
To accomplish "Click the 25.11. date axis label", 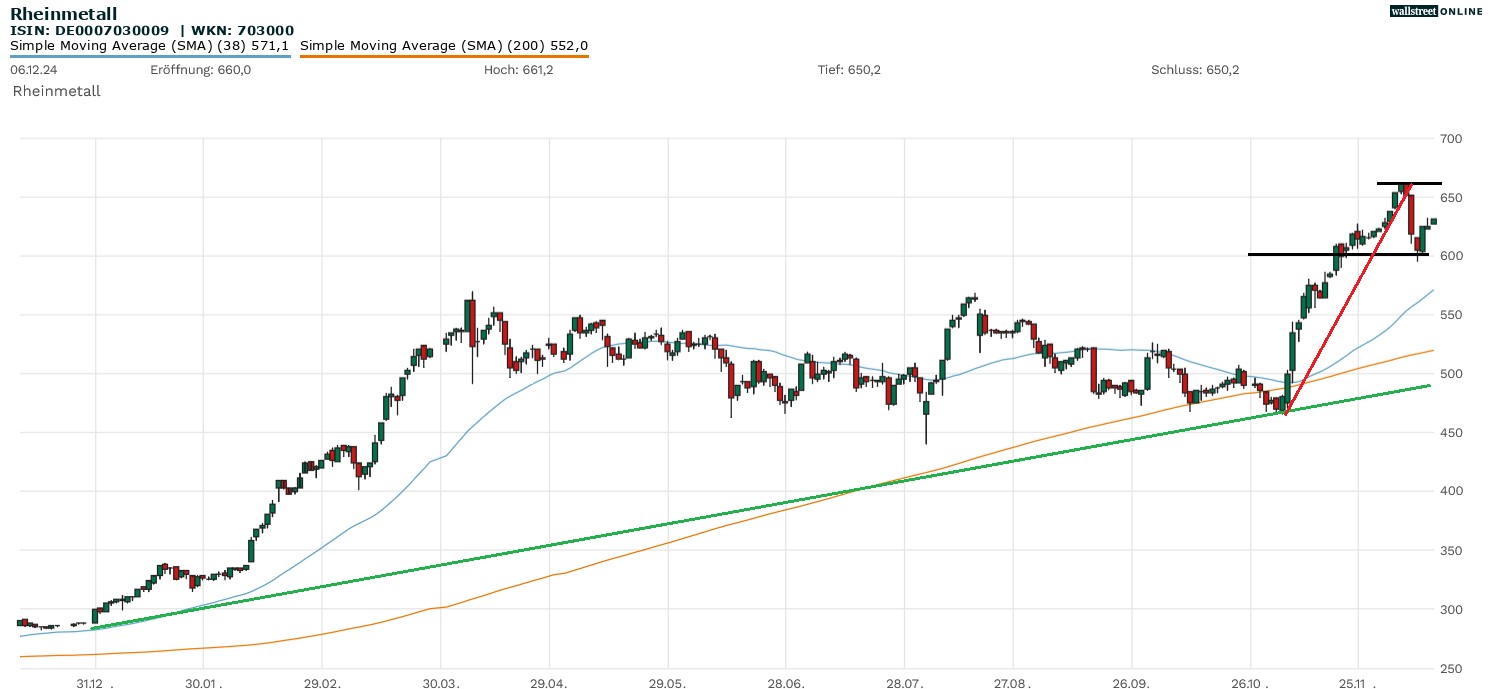I will click(x=1357, y=682).
